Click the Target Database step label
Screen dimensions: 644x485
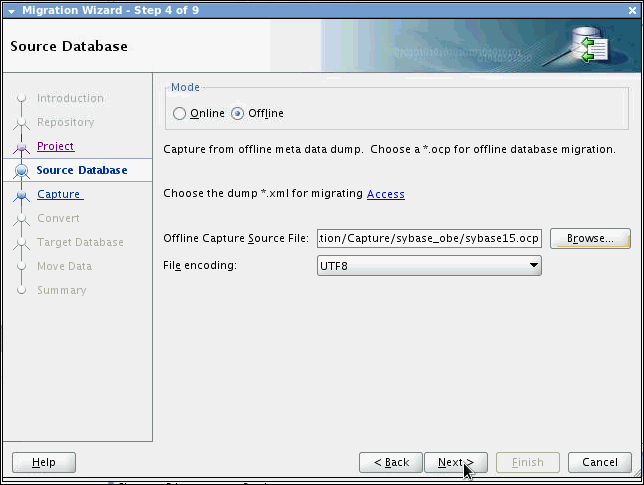click(x=80, y=242)
